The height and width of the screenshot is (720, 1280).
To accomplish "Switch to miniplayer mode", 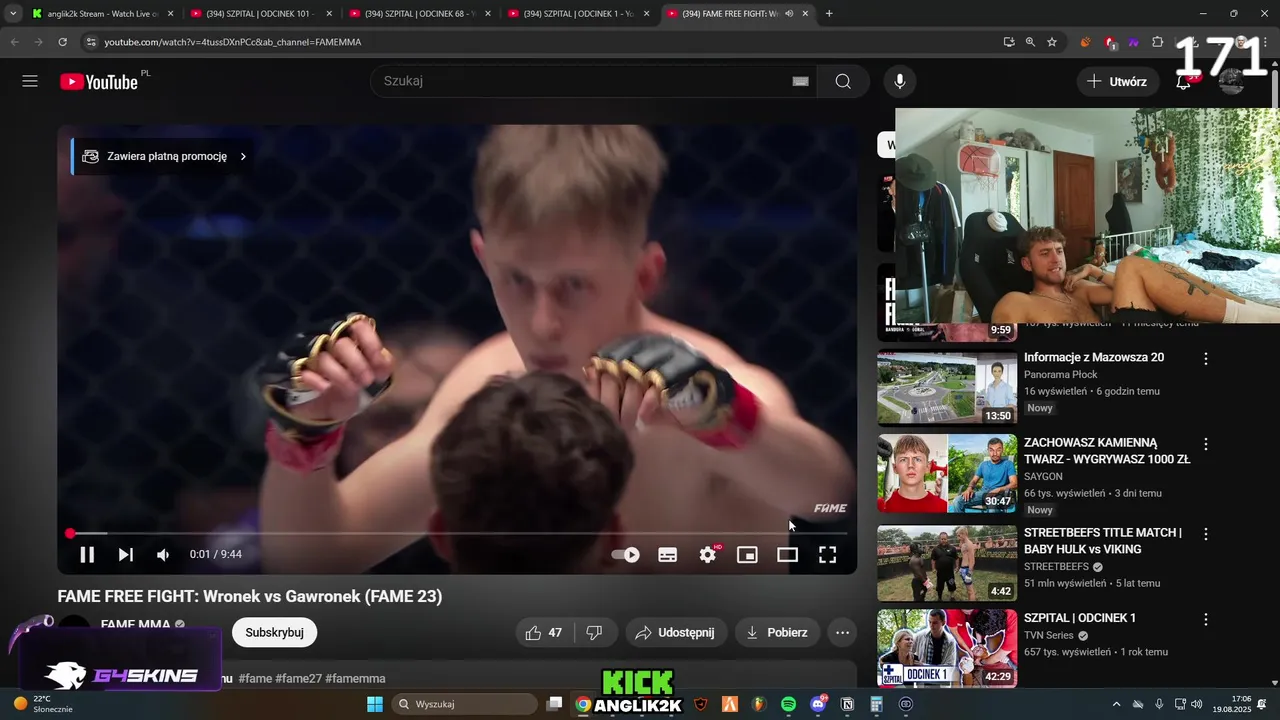I will click(x=747, y=555).
